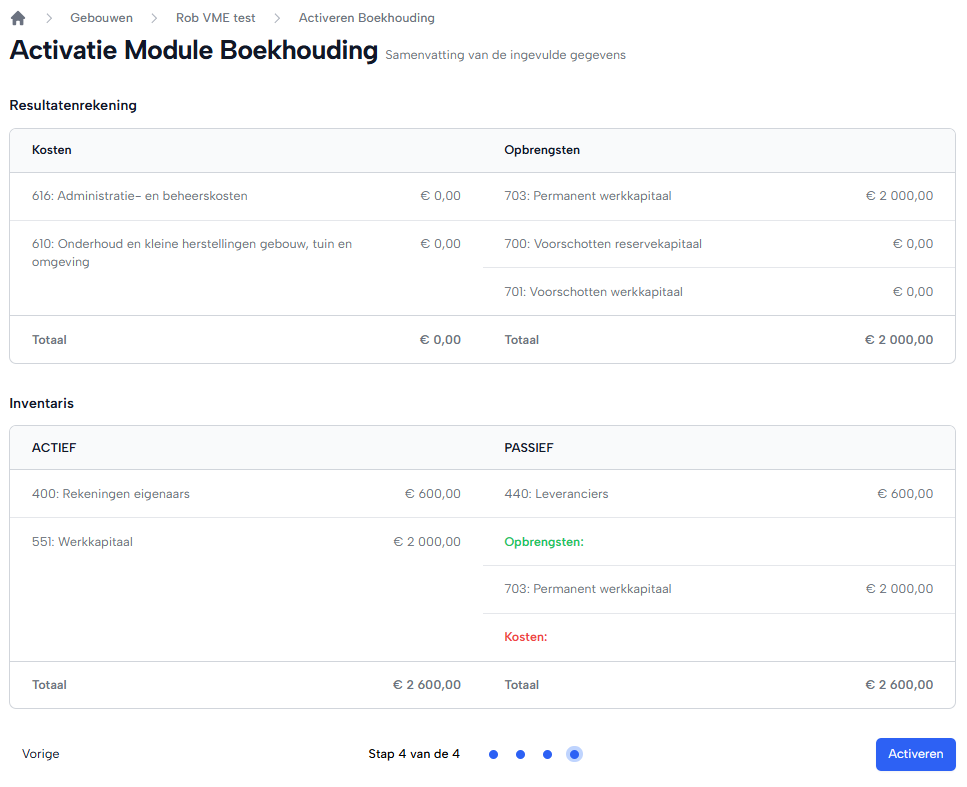Click the highlighted fourth step dot
The height and width of the screenshot is (787, 967).
[574, 754]
